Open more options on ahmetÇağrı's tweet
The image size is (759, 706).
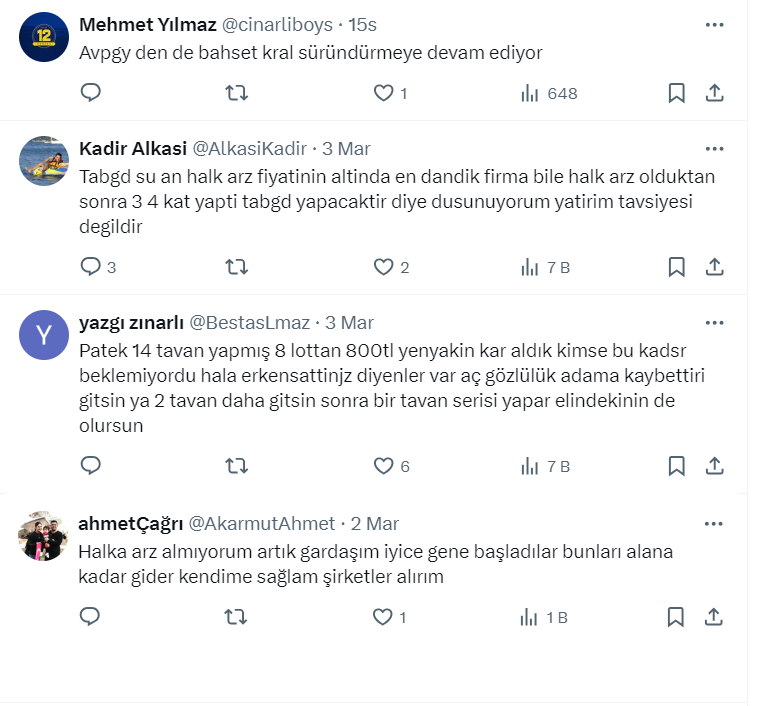(714, 523)
